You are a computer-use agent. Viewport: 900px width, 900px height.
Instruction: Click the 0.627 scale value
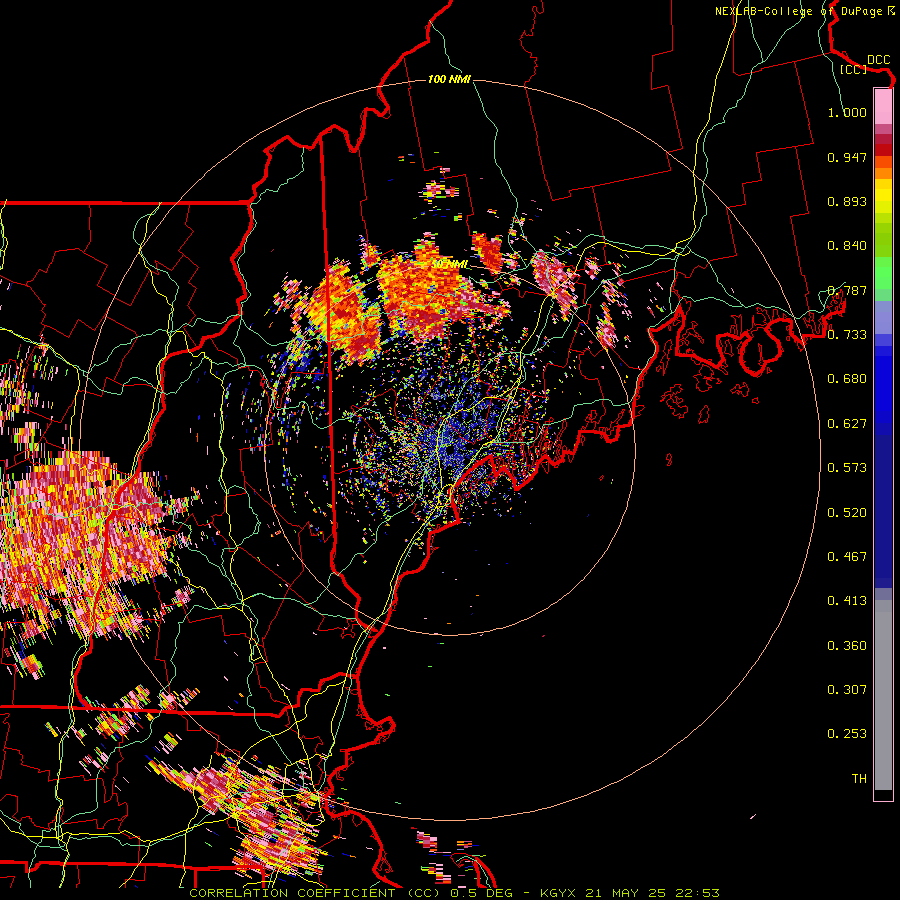tap(847, 424)
